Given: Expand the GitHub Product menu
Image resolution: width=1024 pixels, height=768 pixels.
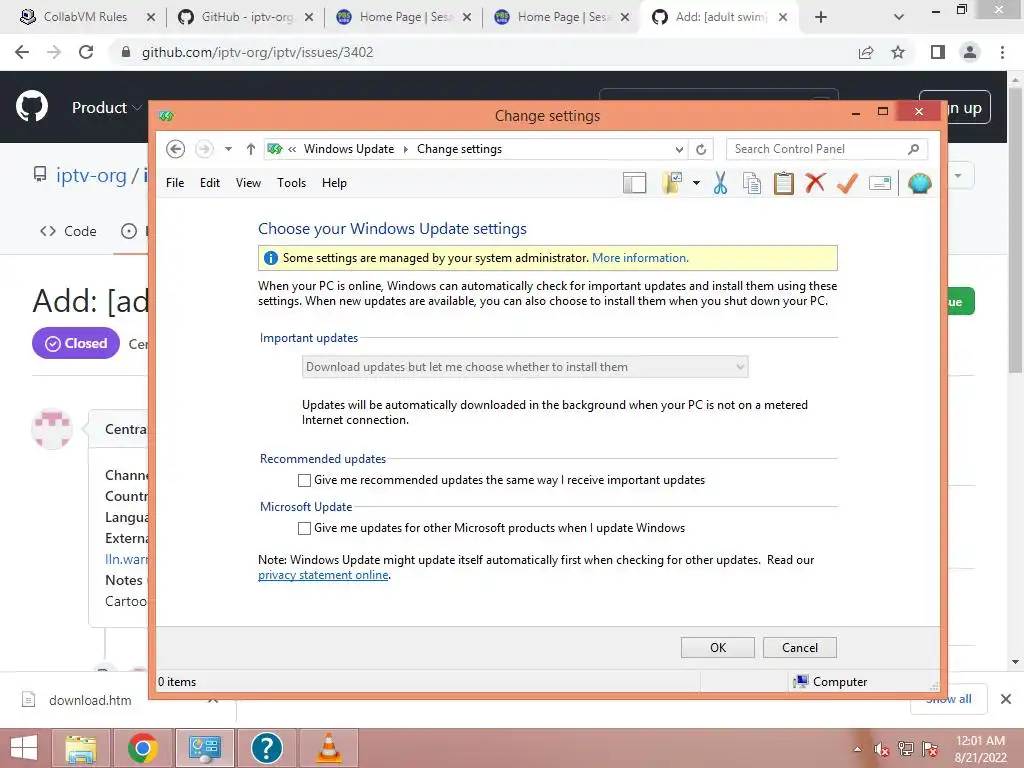Looking at the screenshot, I should coord(106,107).
